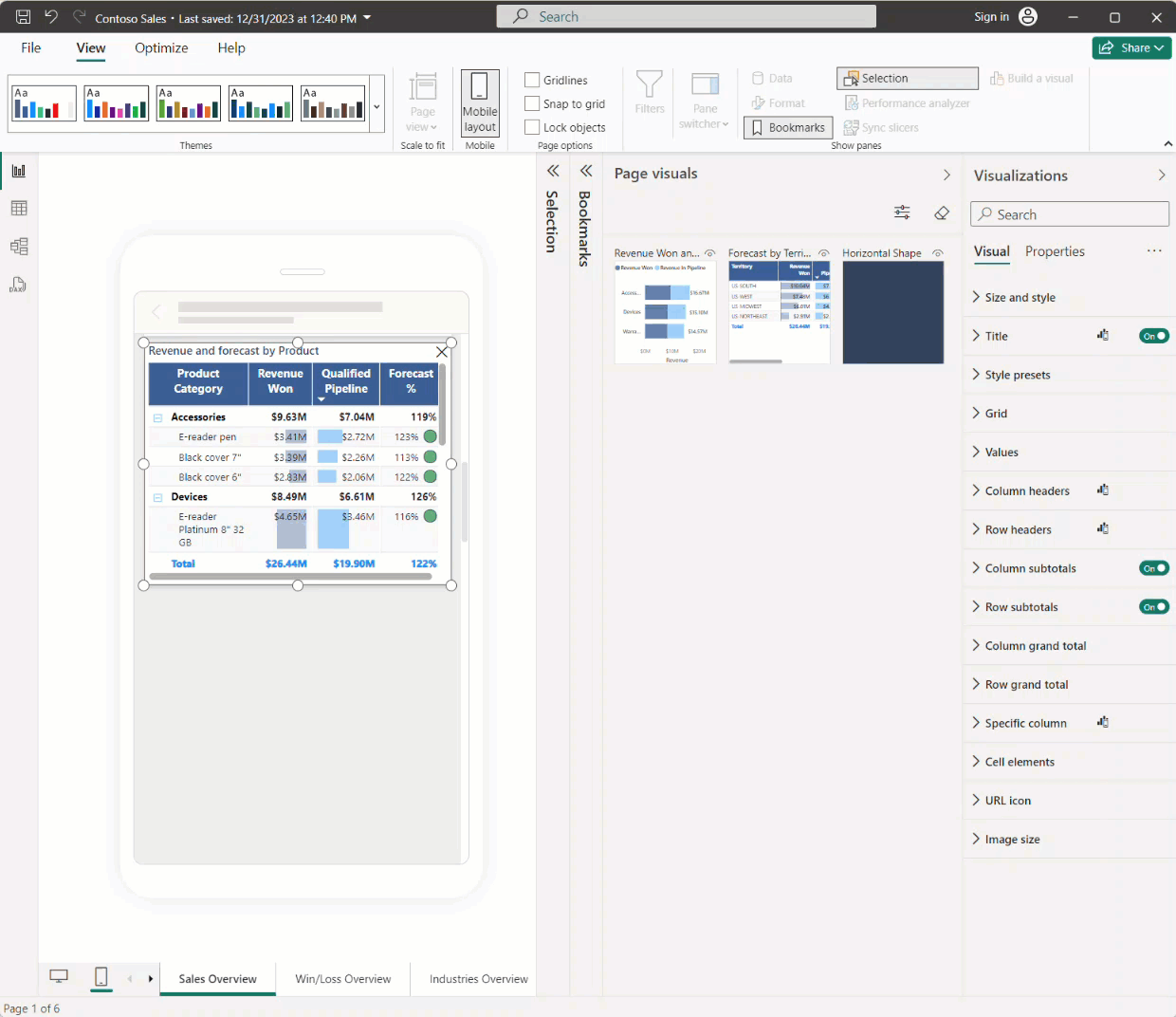1176x1017 pixels.
Task: Collapse the ribbon with the up chevron
Action: (1167, 144)
